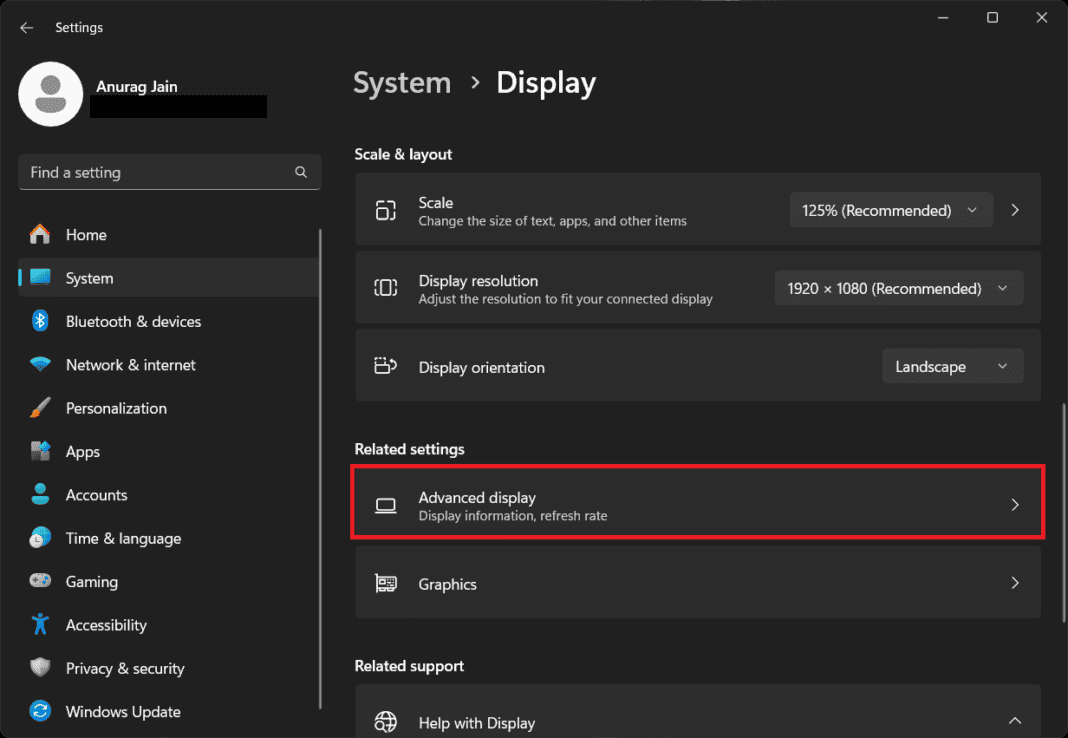Select System in the breadcrumb navigation
The width and height of the screenshot is (1068, 738).
point(402,84)
